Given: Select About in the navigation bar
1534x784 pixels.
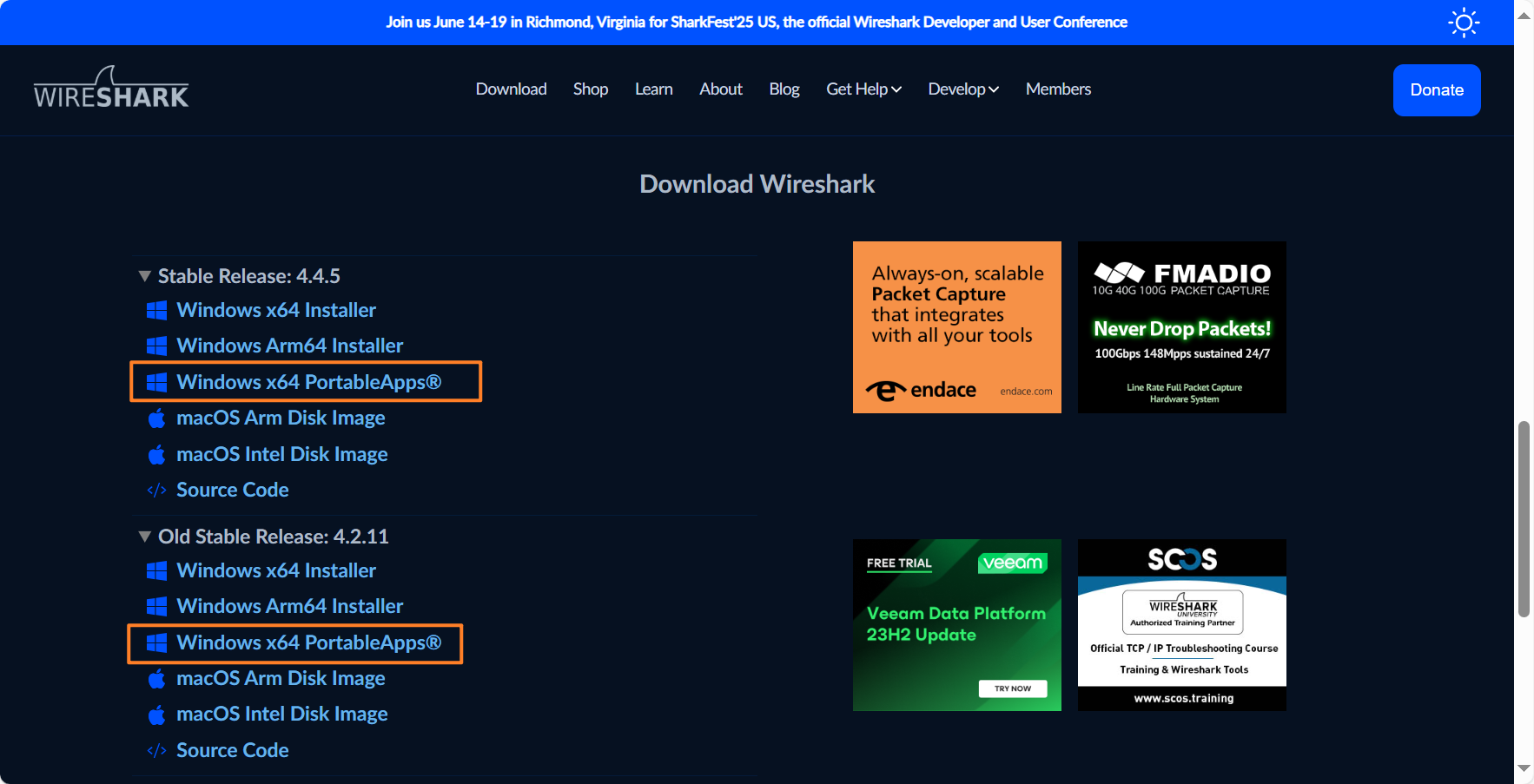Looking at the screenshot, I should [721, 89].
